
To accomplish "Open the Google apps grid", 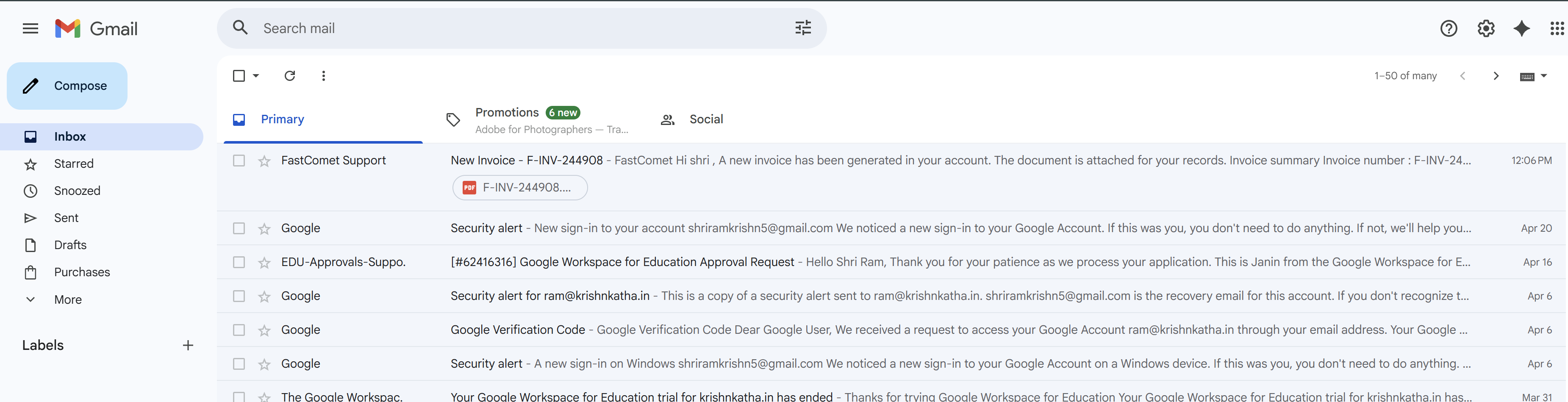I will pos(1556,28).
